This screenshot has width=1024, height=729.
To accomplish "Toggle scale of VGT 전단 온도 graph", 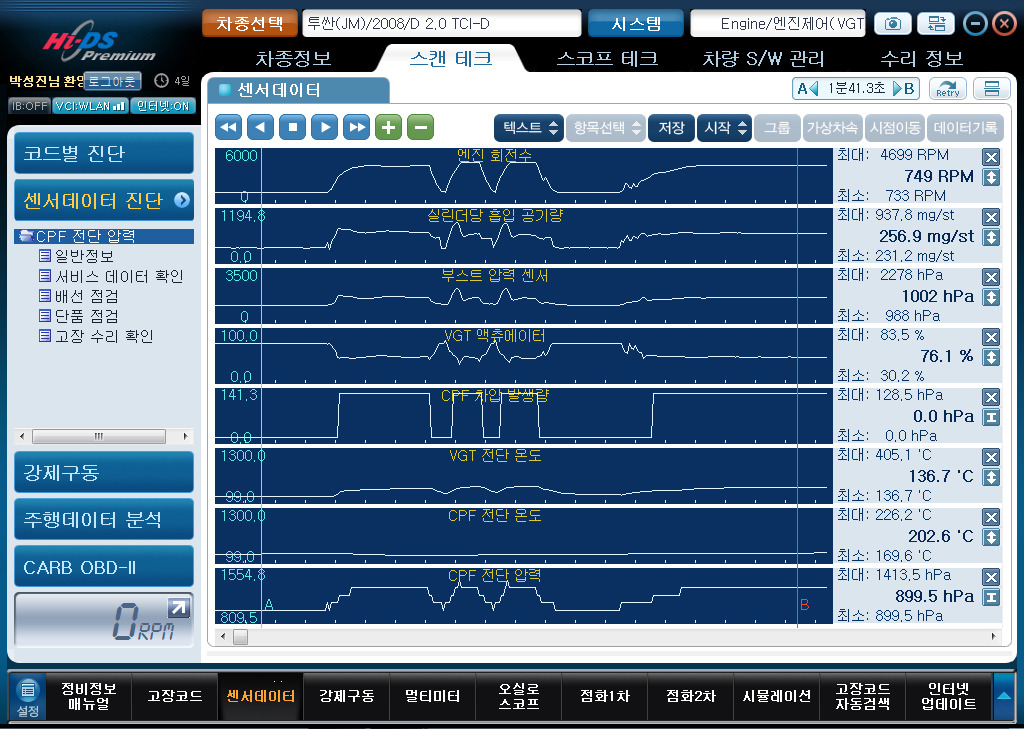I will pos(991,478).
